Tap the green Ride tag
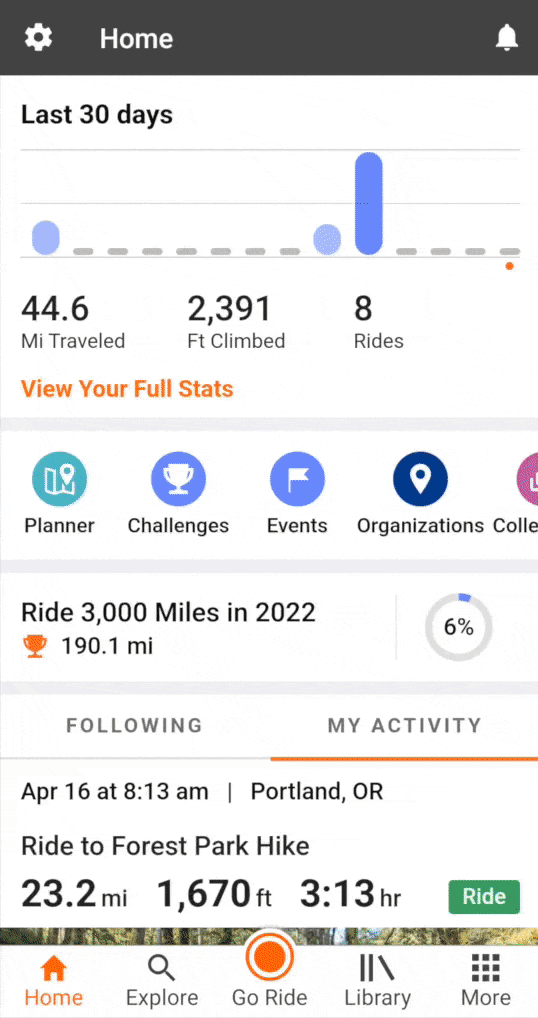Screen dimensions: 538x1018 point(484,897)
